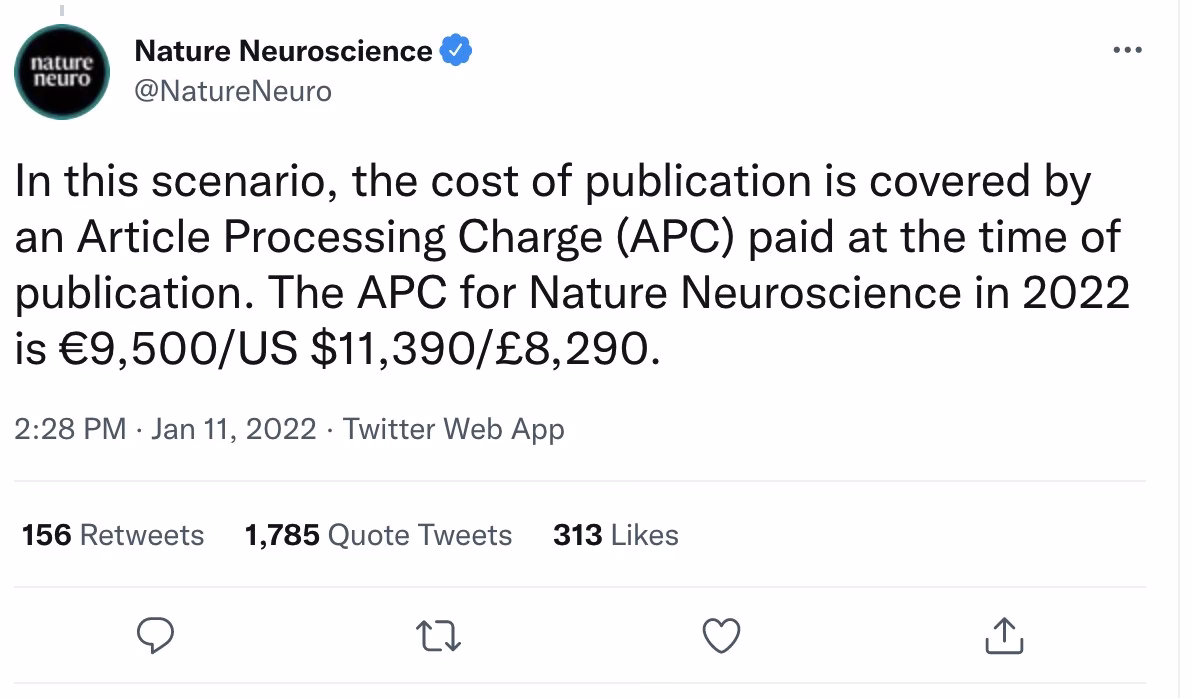
Task: Toggle the heart to unlike the tweet
Action: coord(722,635)
